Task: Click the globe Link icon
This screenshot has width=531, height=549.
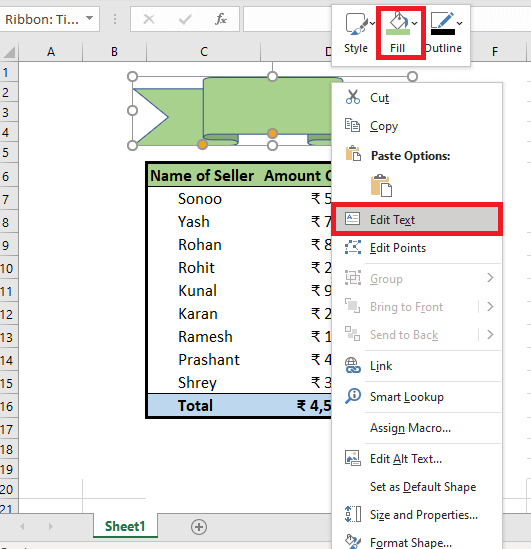Action: (352, 365)
